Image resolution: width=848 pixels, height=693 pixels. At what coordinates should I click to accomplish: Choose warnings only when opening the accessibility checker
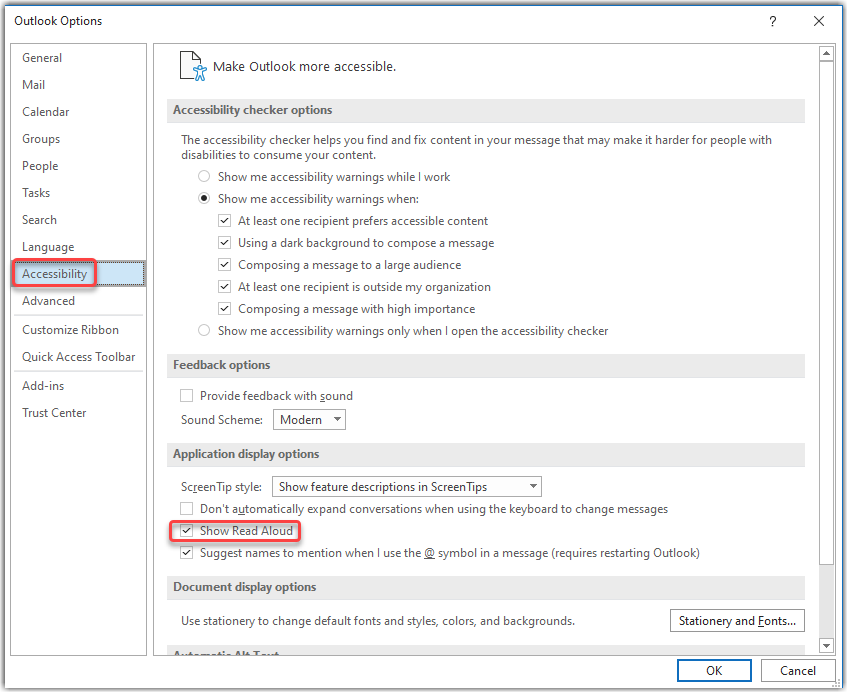[204, 331]
